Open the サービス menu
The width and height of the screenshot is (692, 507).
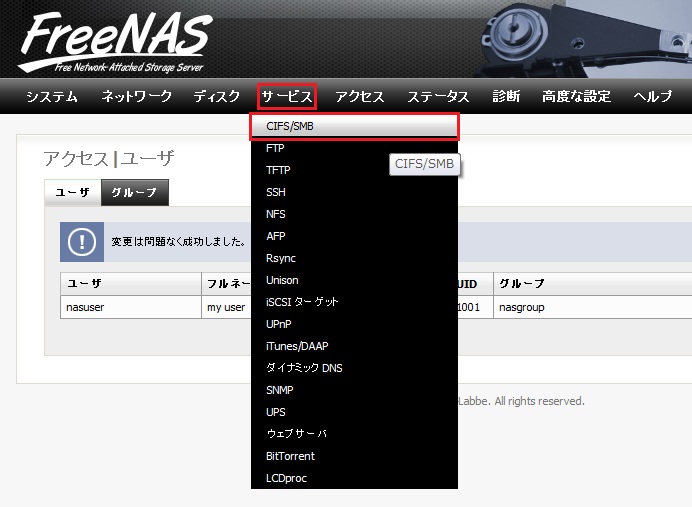point(287,96)
